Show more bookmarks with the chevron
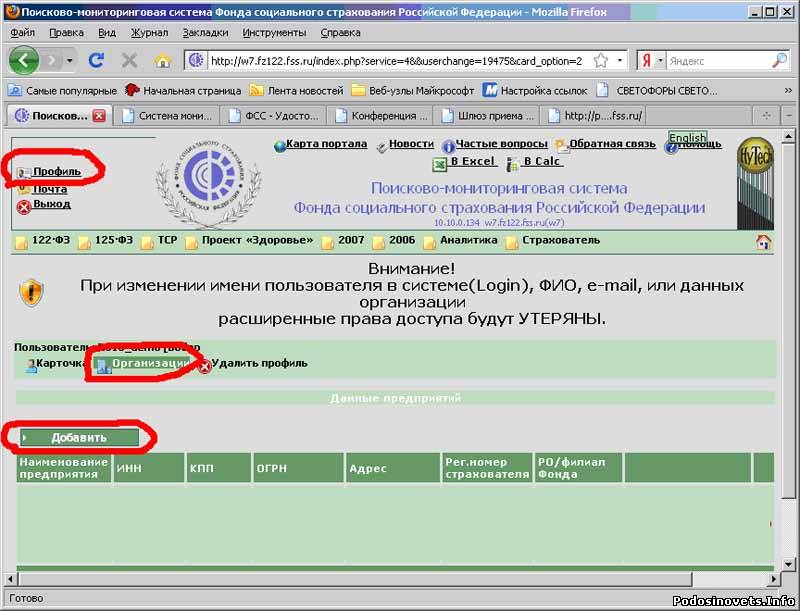The height and width of the screenshot is (611, 800). point(788,90)
